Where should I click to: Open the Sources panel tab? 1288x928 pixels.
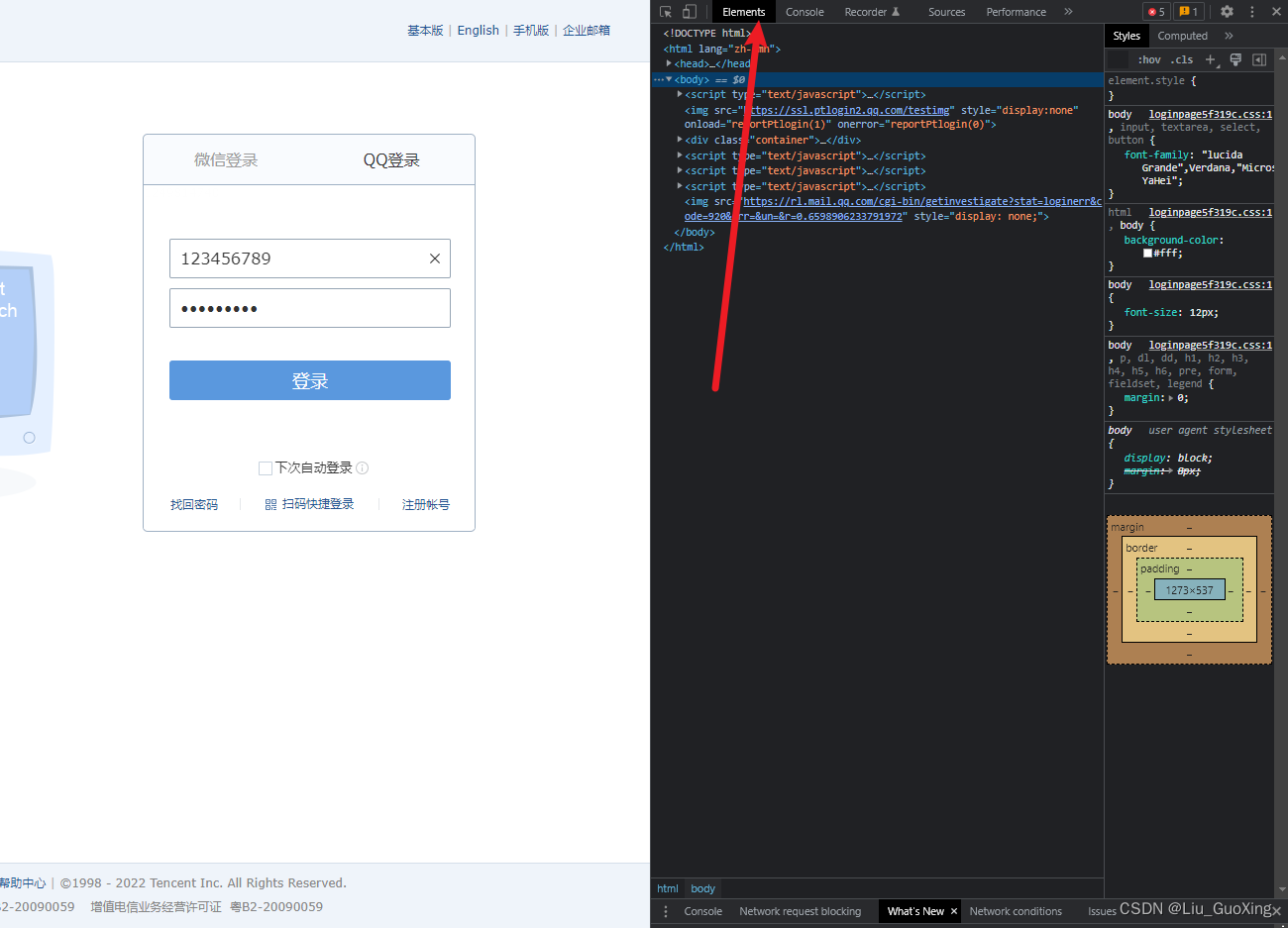pos(946,12)
